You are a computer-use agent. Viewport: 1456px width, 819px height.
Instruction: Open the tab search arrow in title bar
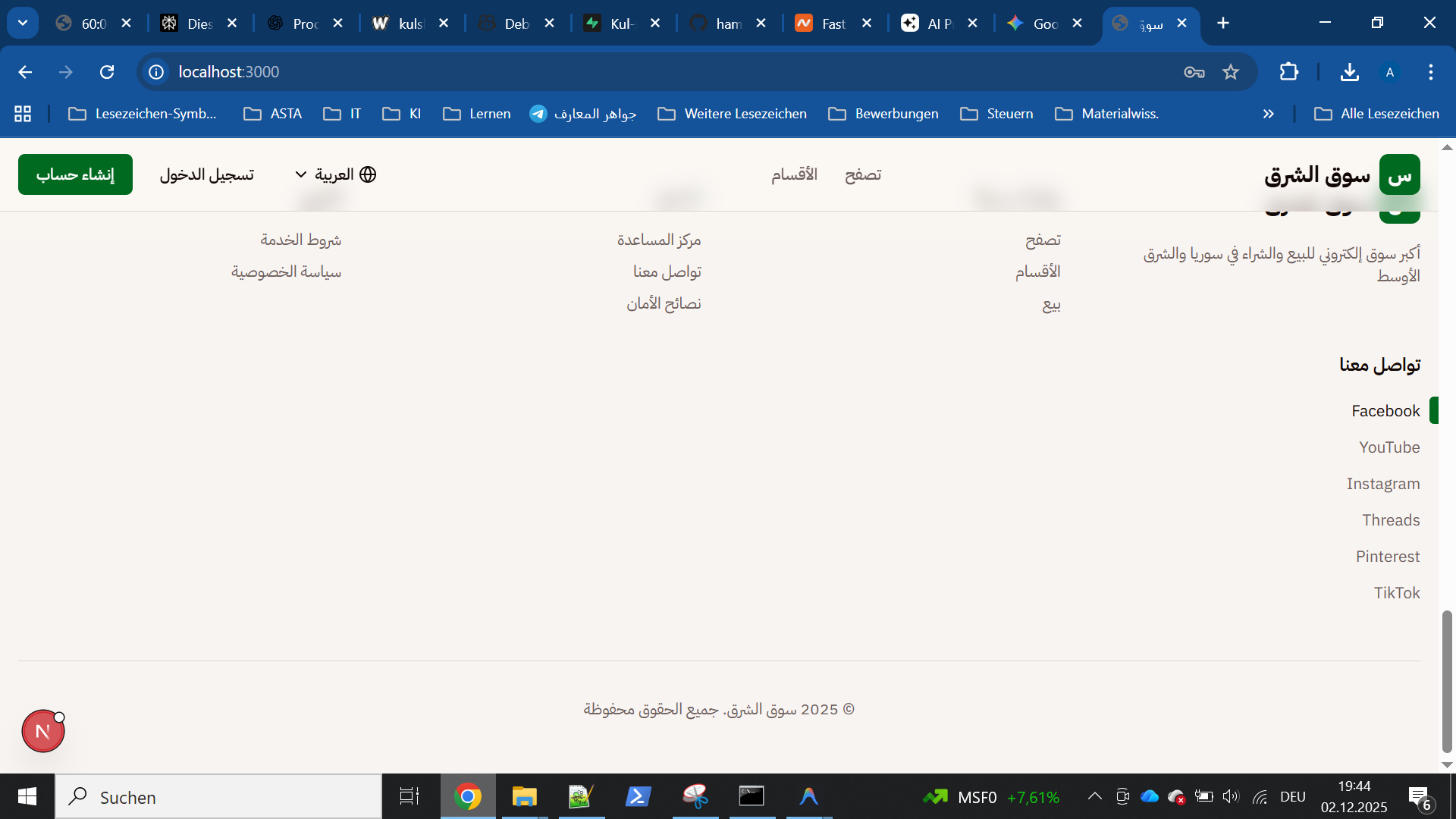(23, 23)
